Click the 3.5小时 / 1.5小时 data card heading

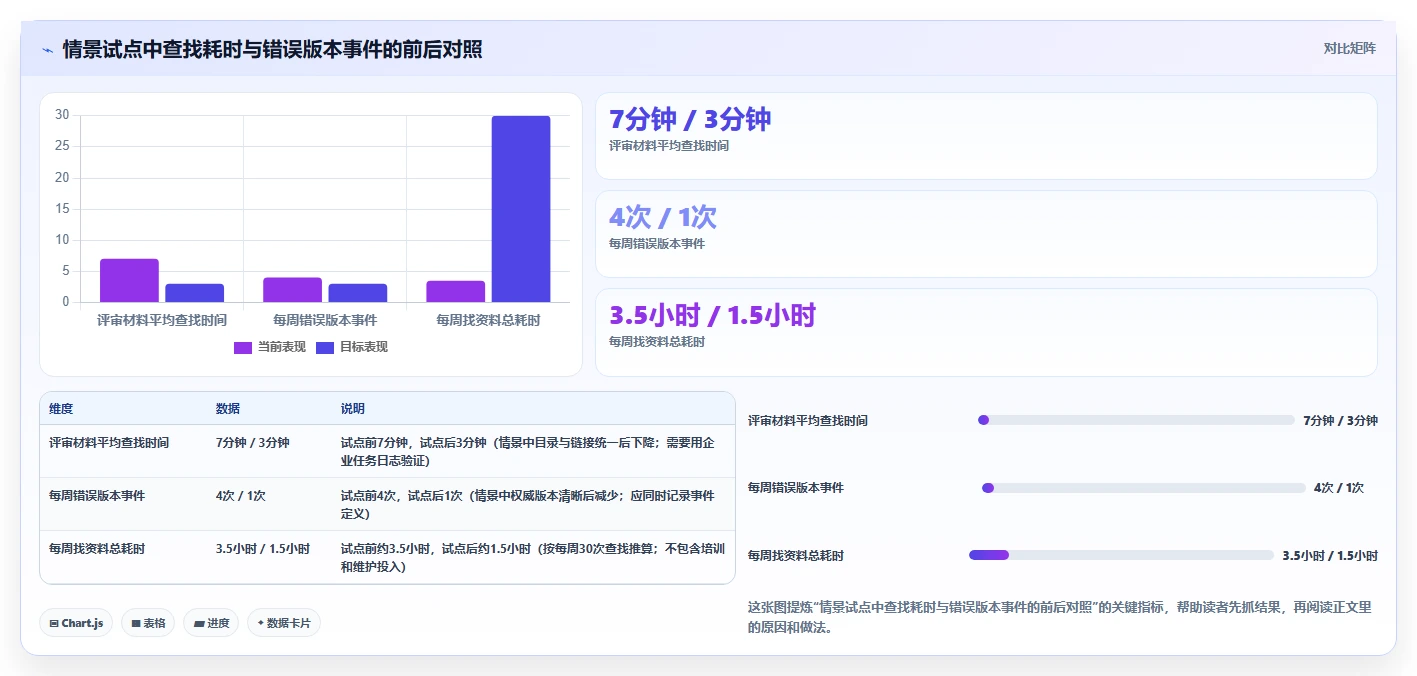click(x=713, y=315)
